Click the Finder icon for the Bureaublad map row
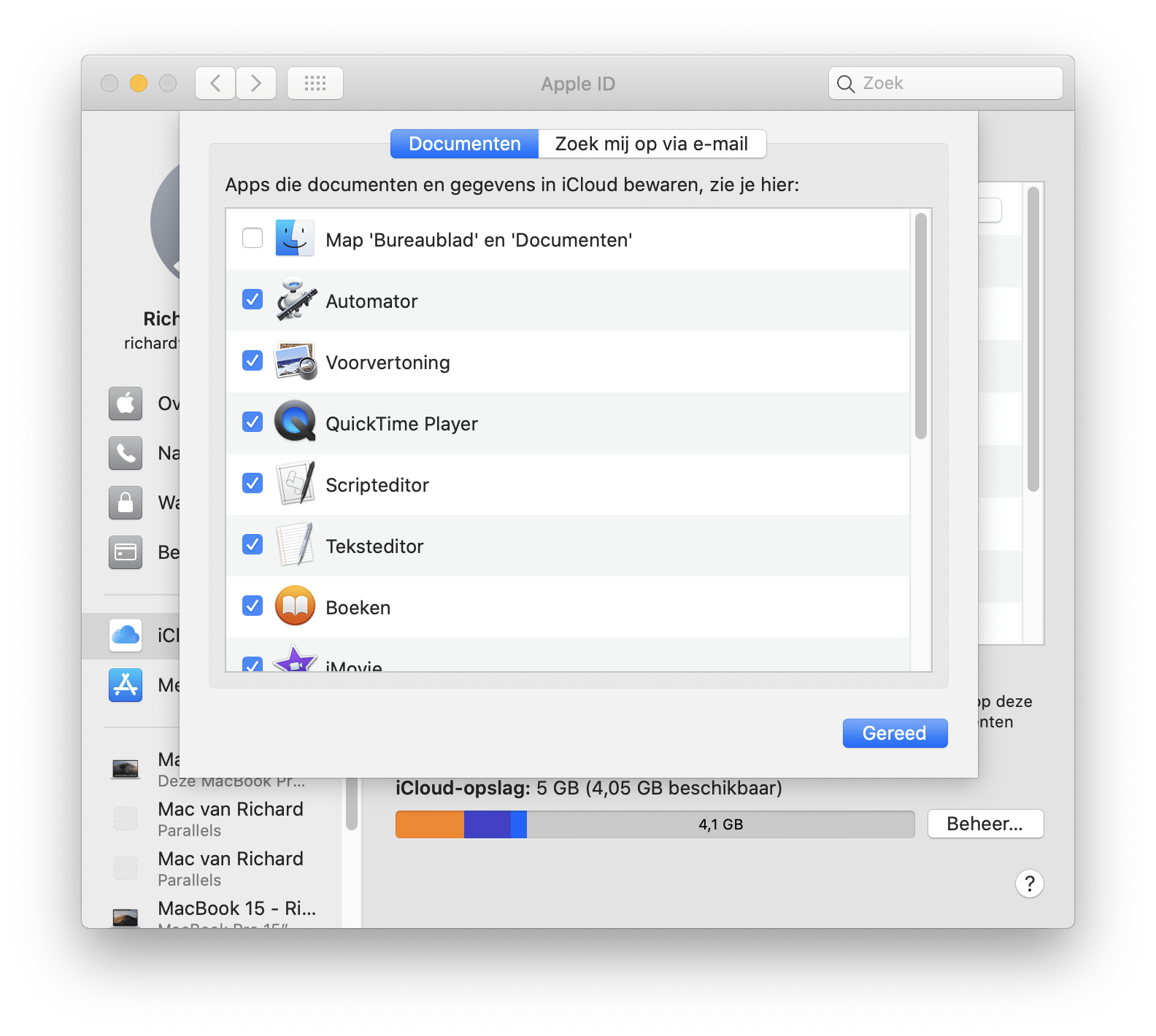Image resolution: width=1156 pixels, height=1036 pixels. 295,238
